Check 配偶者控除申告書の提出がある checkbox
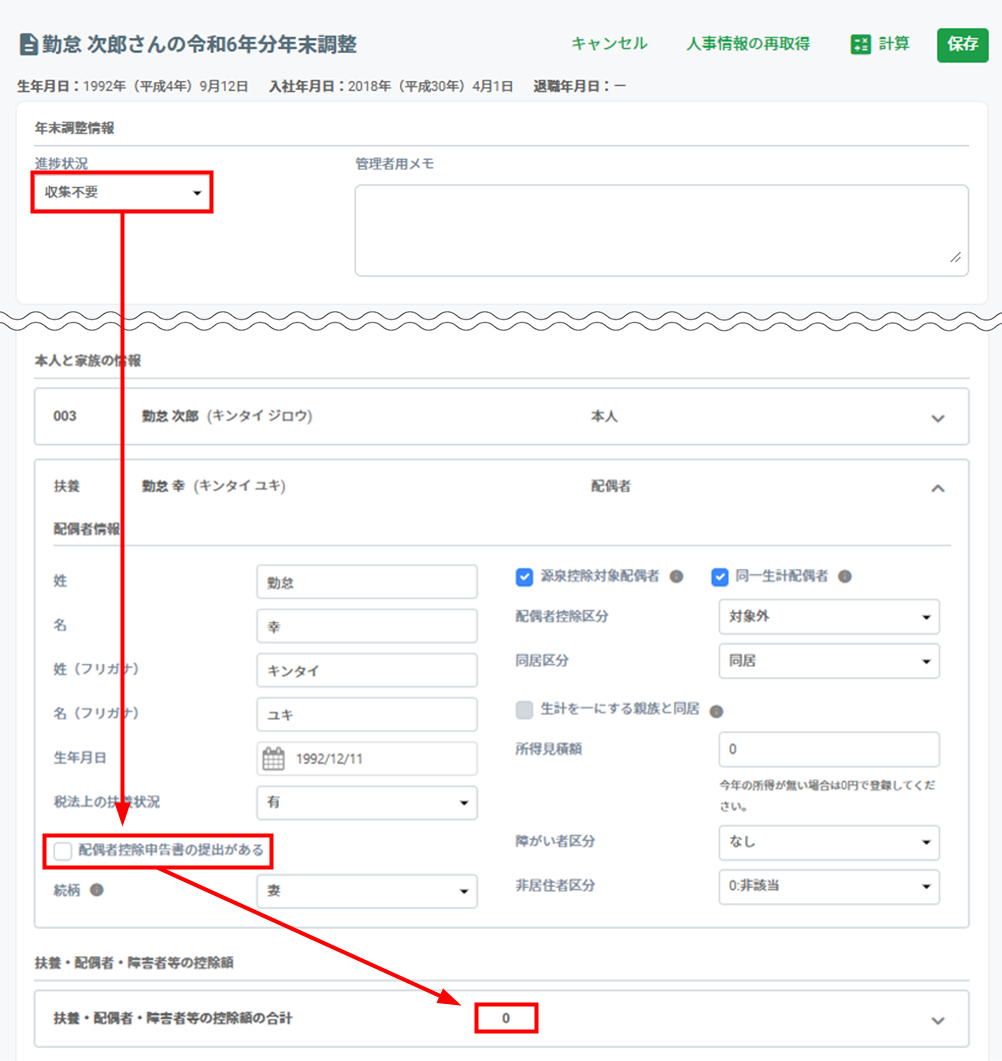 click(63, 851)
